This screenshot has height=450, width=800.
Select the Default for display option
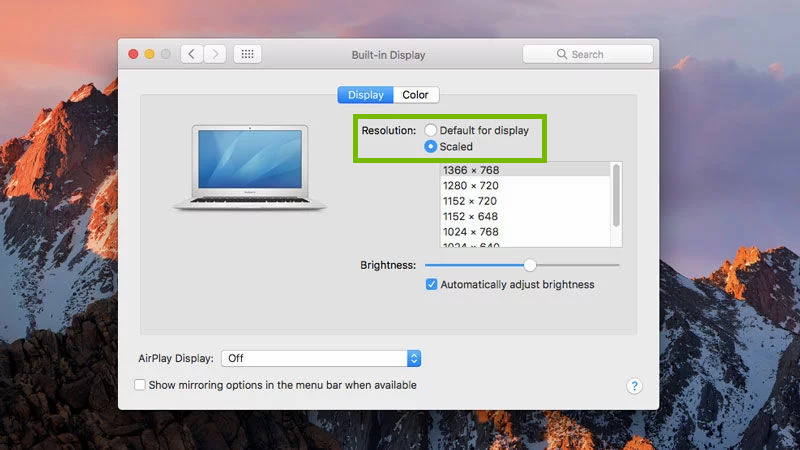click(431, 130)
